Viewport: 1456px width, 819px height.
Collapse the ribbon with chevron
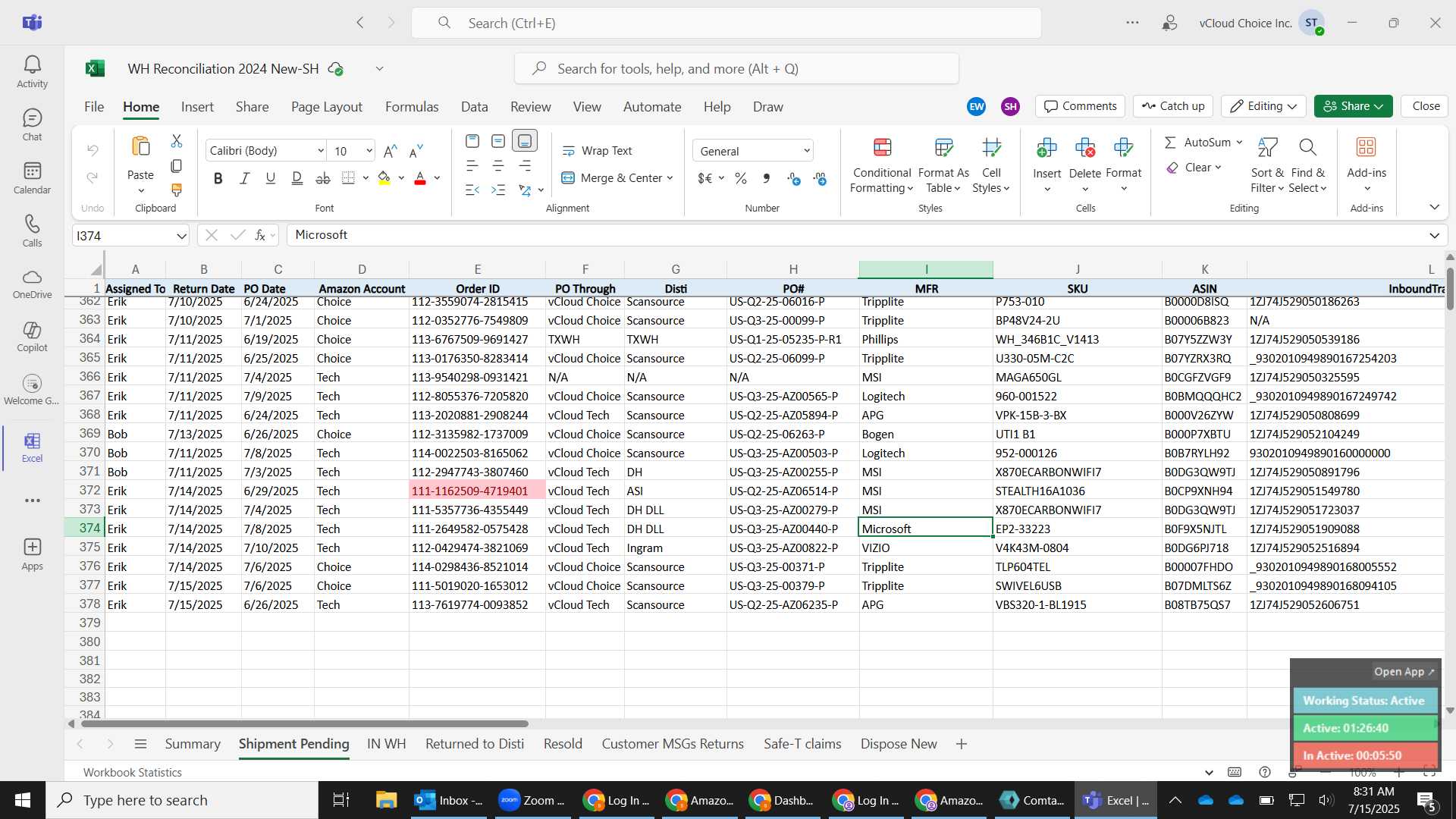tap(1434, 207)
